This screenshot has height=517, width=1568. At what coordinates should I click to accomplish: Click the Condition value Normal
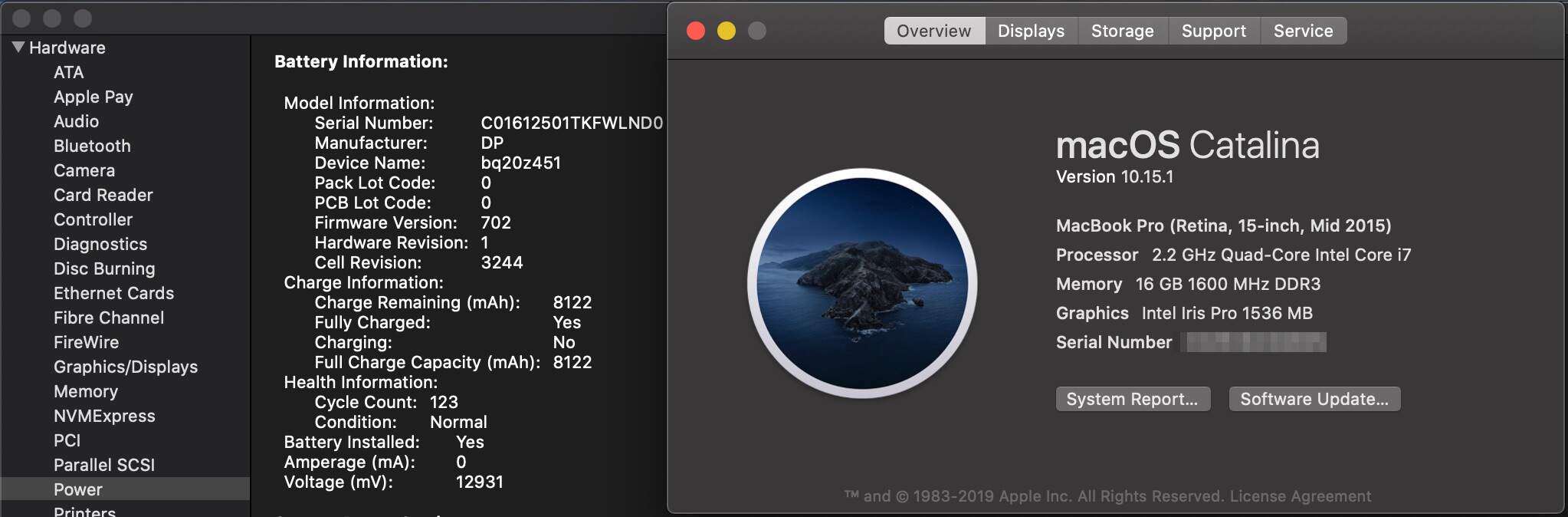tap(458, 422)
